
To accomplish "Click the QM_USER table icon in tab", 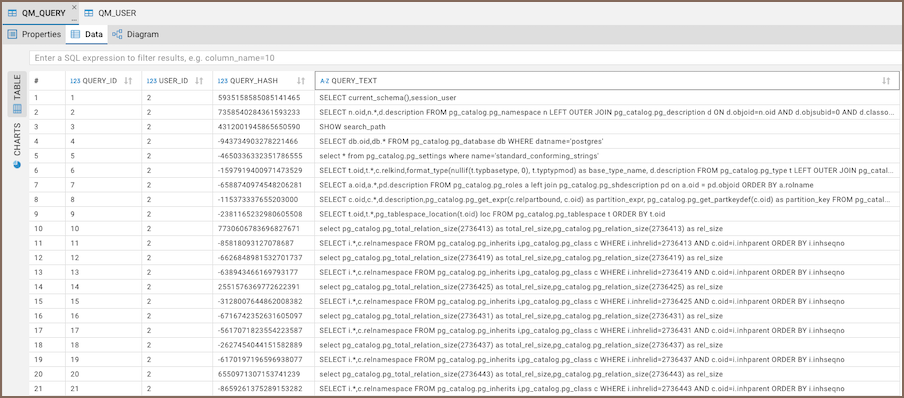I will [89, 13].
